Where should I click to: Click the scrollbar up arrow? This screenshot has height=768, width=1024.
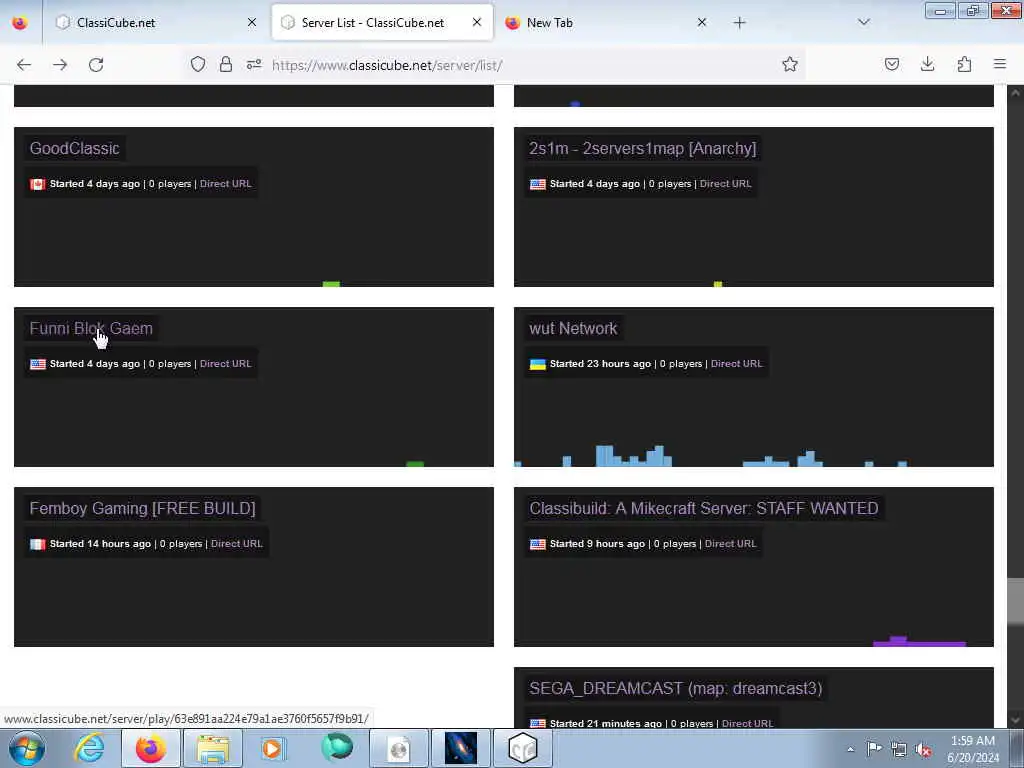1015,93
